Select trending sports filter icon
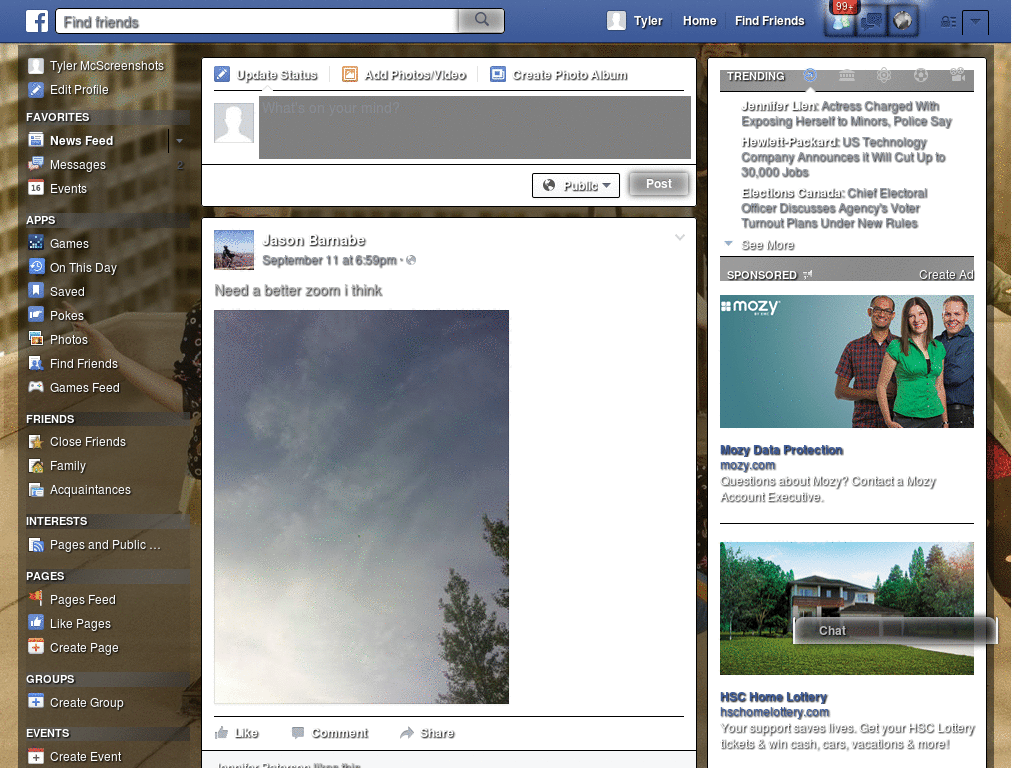This screenshot has height=768, width=1024. (921, 75)
